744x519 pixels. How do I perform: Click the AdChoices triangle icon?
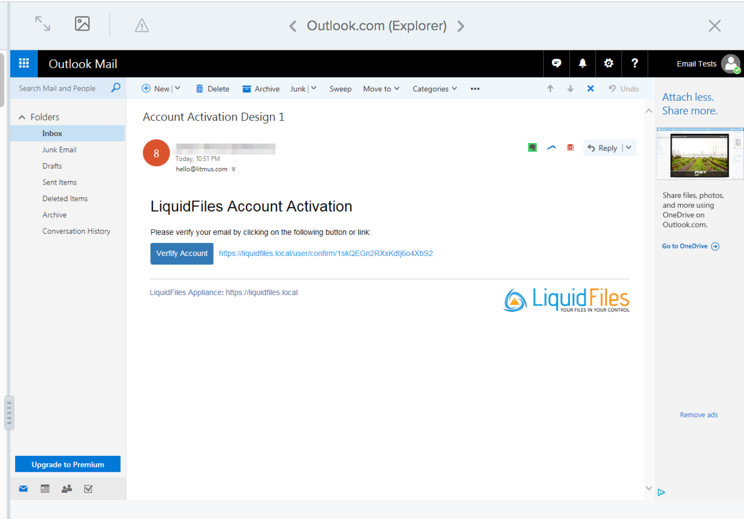661,492
